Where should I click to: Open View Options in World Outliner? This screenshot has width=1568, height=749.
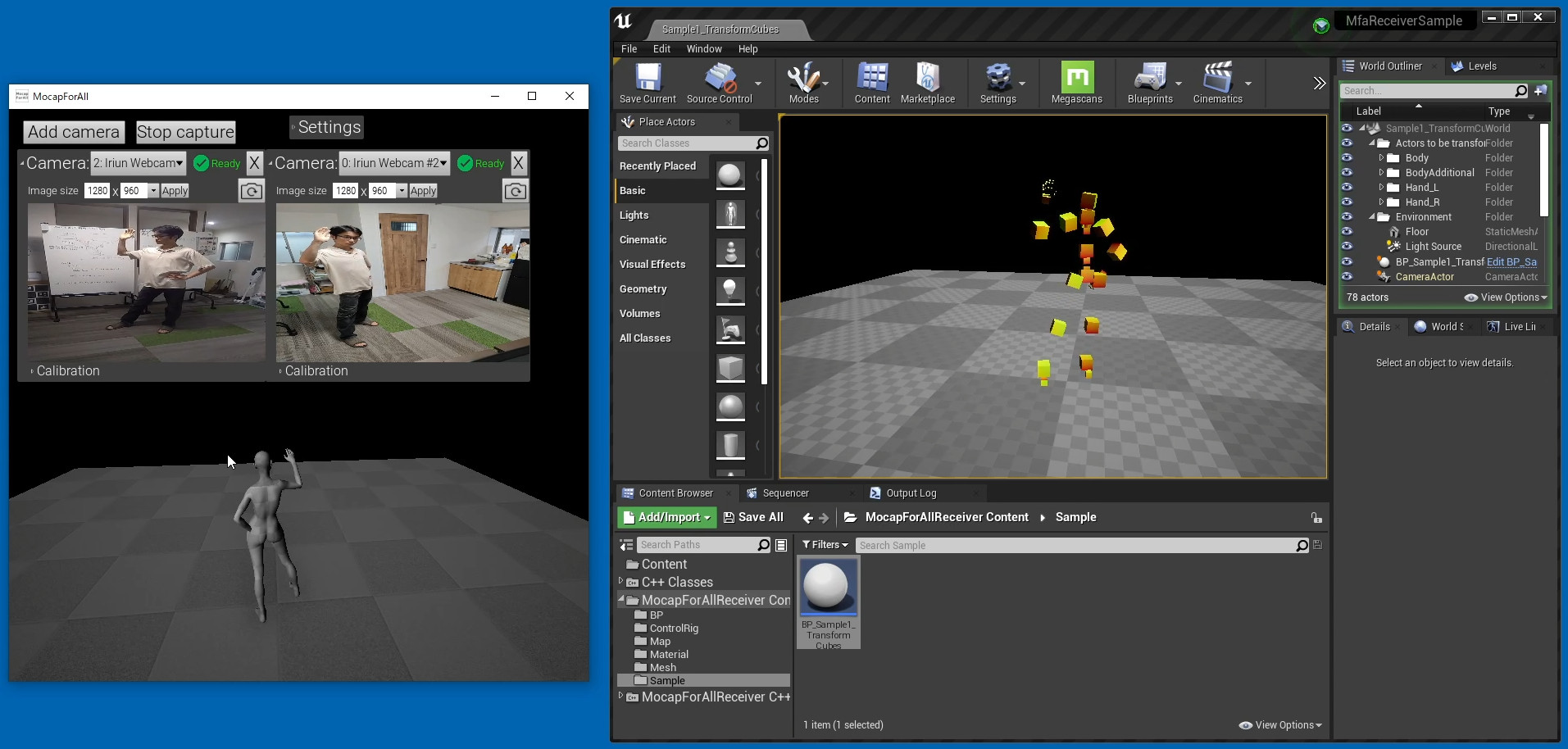coord(1505,297)
